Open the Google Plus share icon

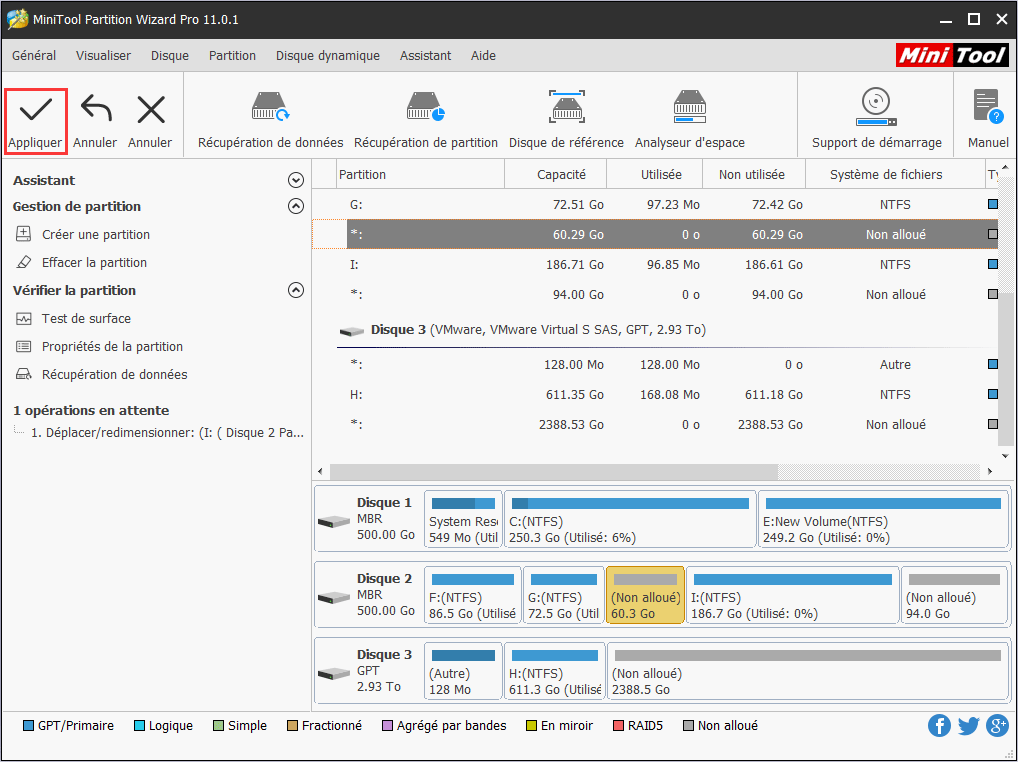(997, 726)
